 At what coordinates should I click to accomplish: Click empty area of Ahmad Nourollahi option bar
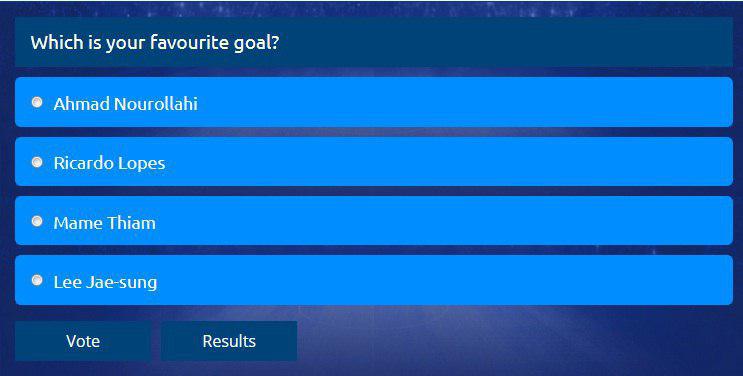click(x=464, y=102)
